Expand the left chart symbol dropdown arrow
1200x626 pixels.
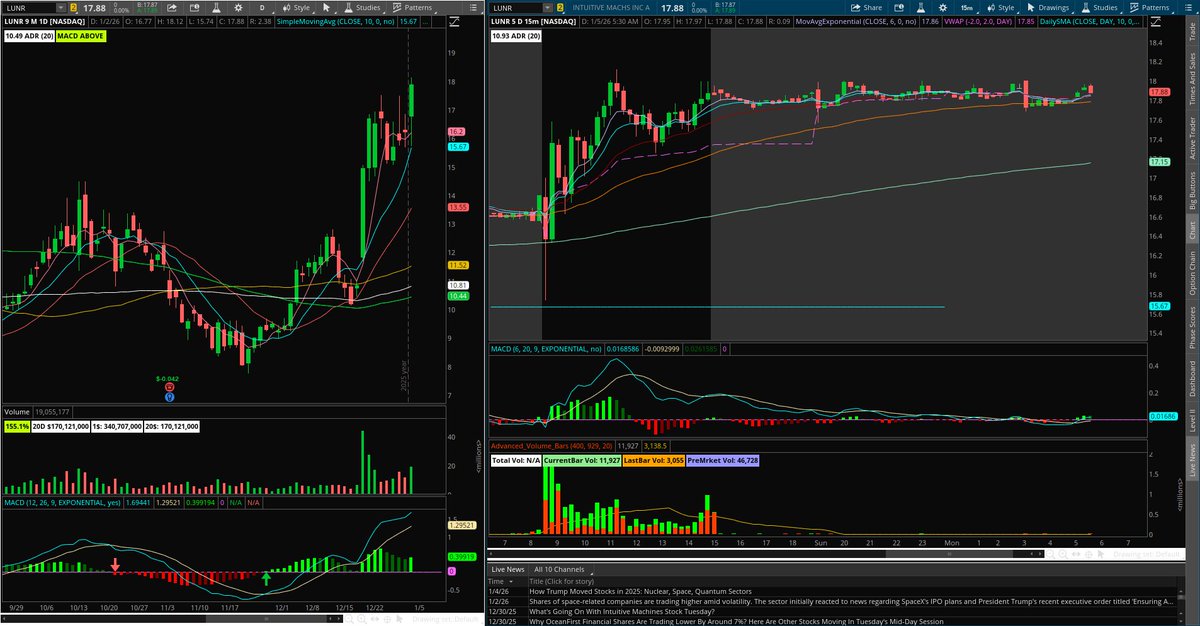coord(61,8)
